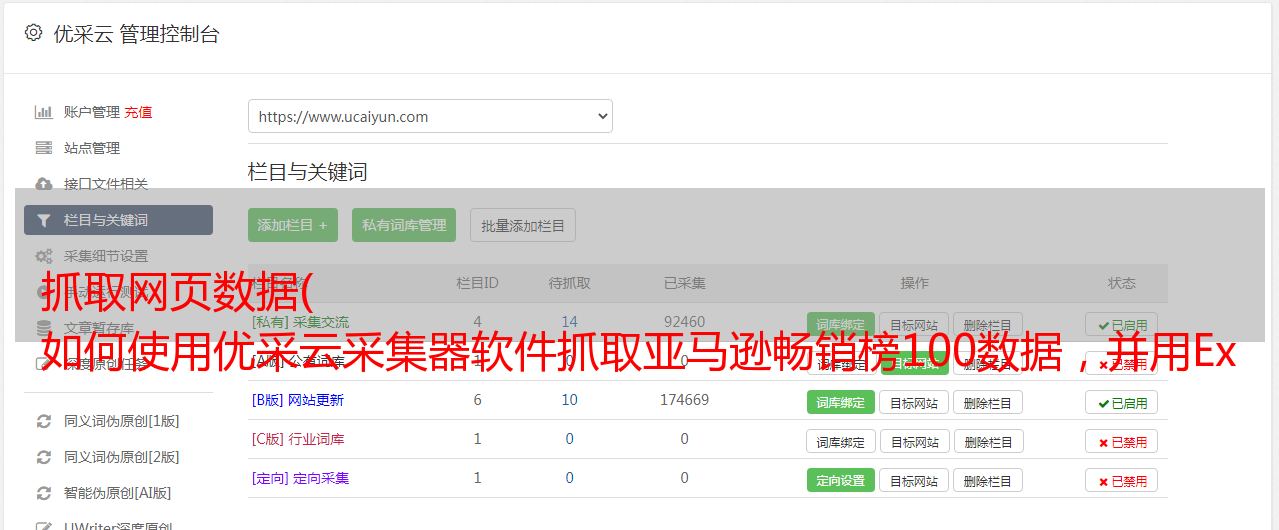Click the 栏目与关键词 page heading
The width and height of the screenshot is (1279, 530).
pyautogui.click(x=308, y=172)
